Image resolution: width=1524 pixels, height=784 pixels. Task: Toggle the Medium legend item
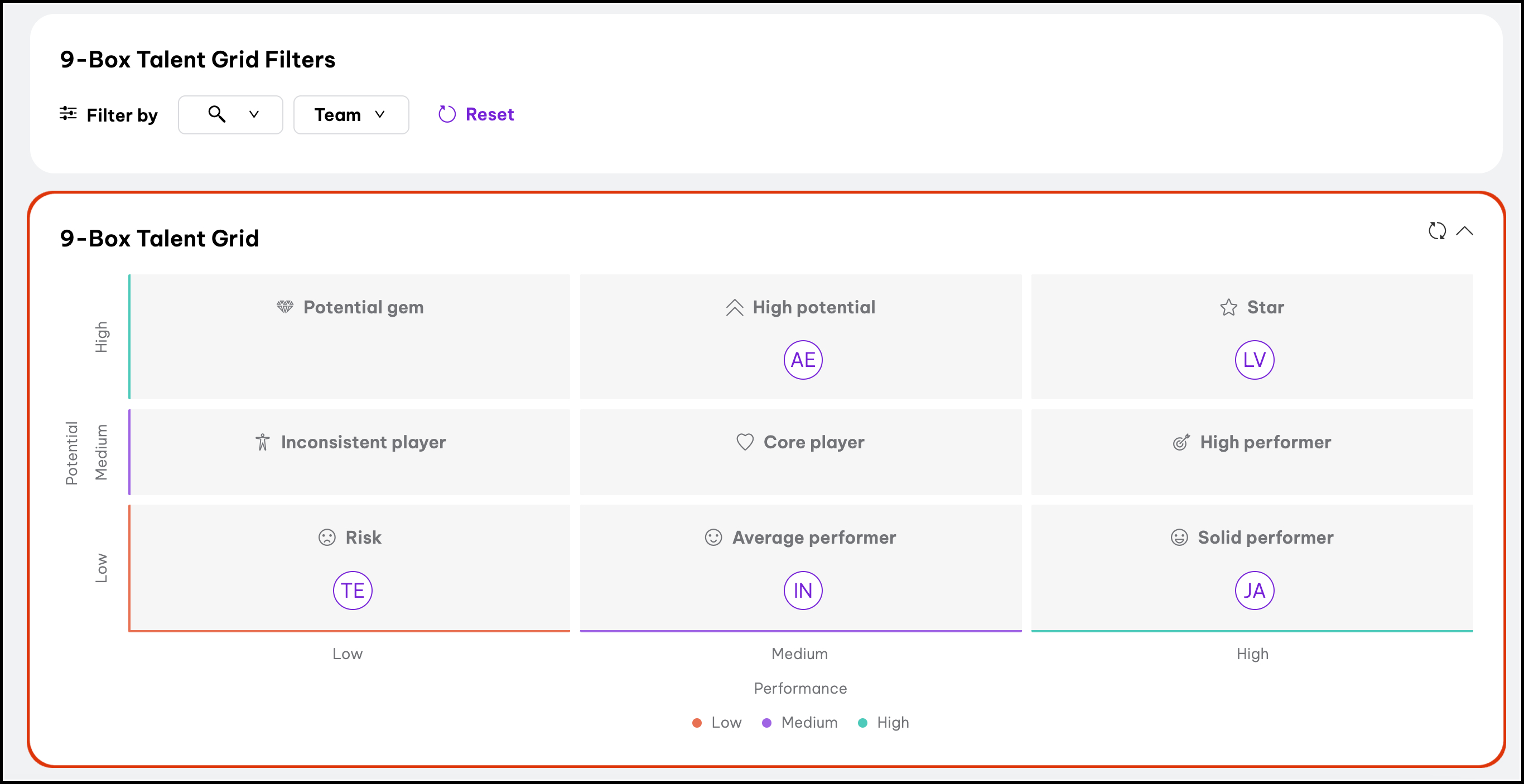(800, 723)
